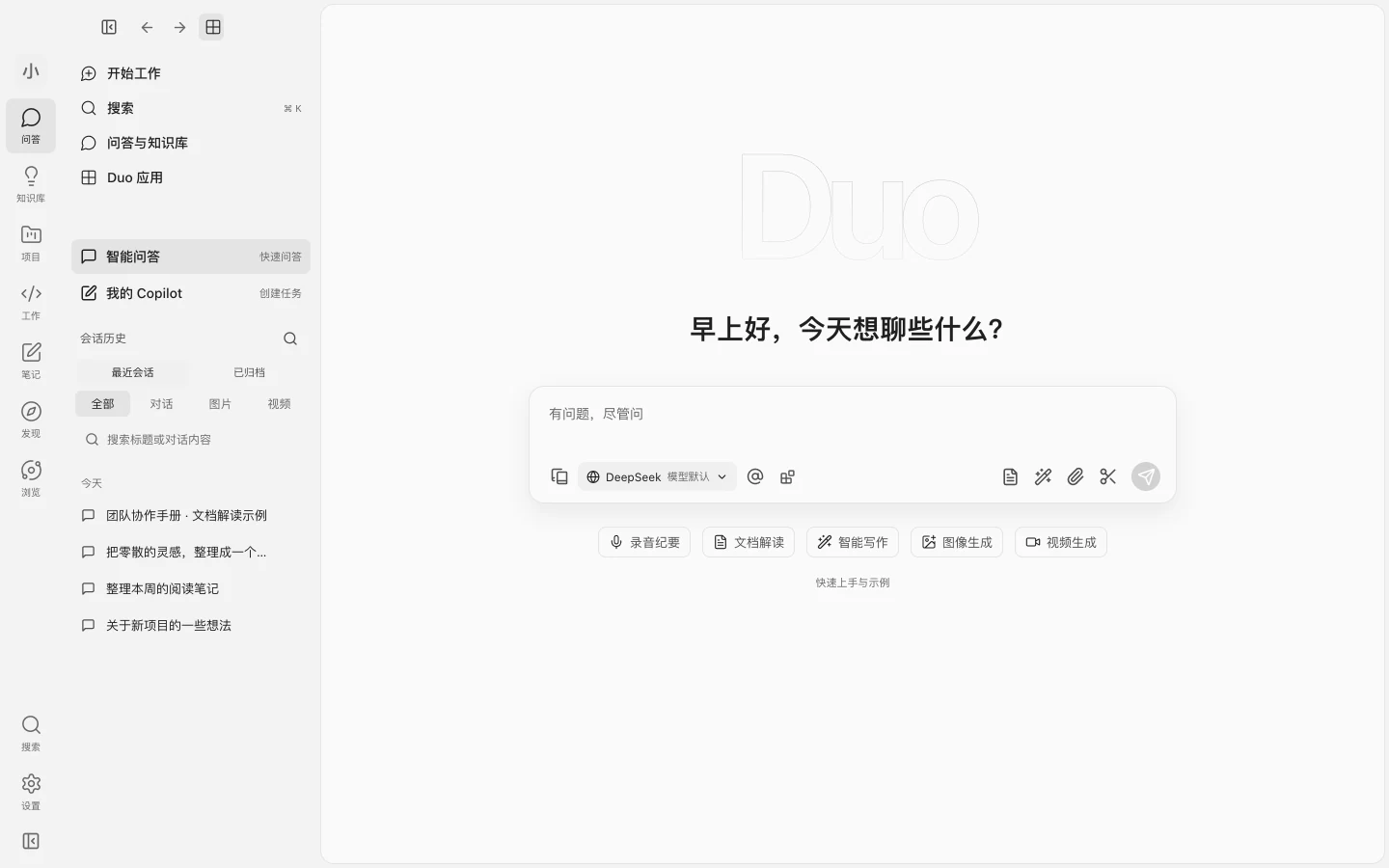Open the DeepSeek model dropdown
Viewport: 1389px width, 868px height.
[x=657, y=476]
